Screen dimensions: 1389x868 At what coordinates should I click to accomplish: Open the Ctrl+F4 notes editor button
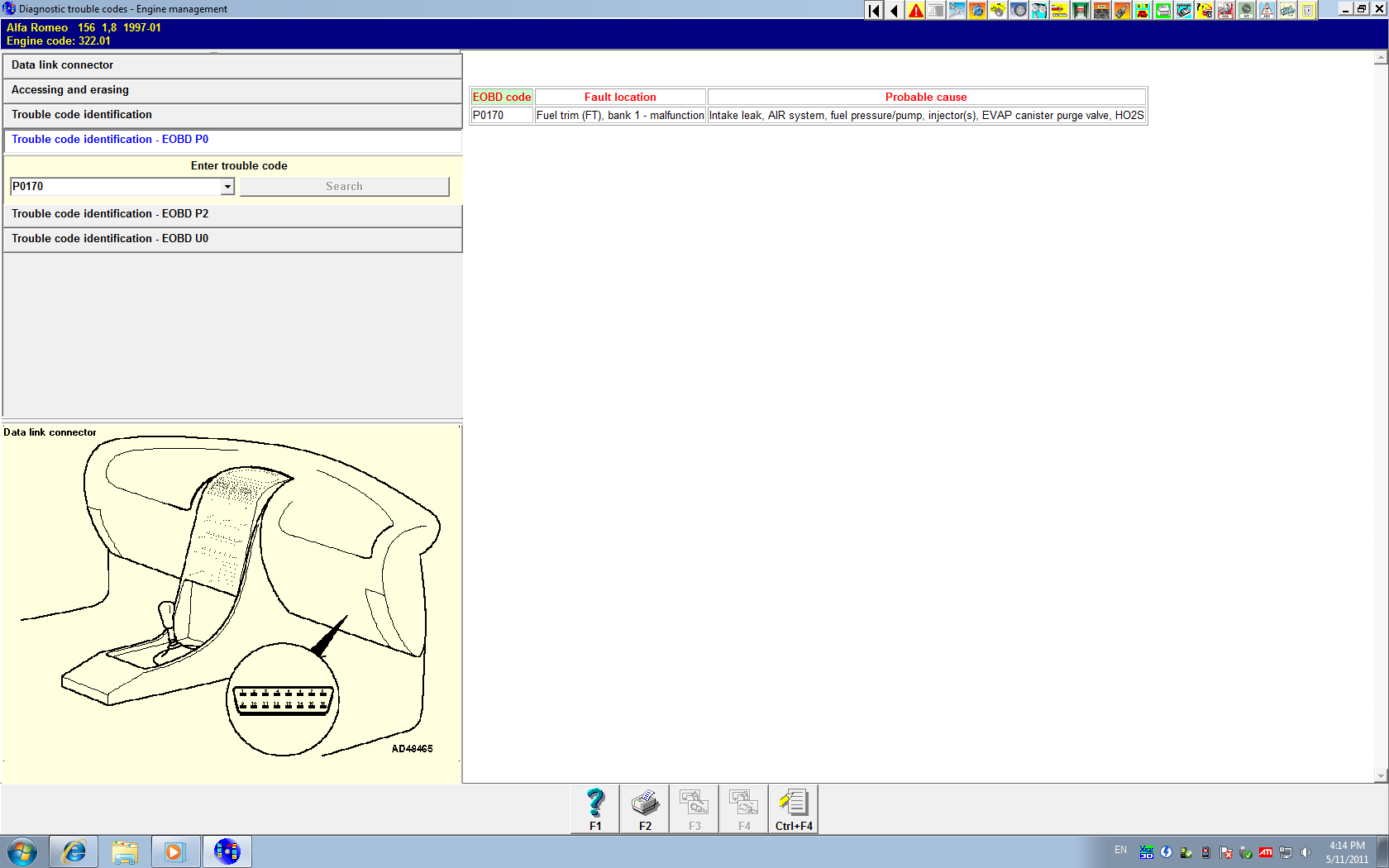coord(794,808)
